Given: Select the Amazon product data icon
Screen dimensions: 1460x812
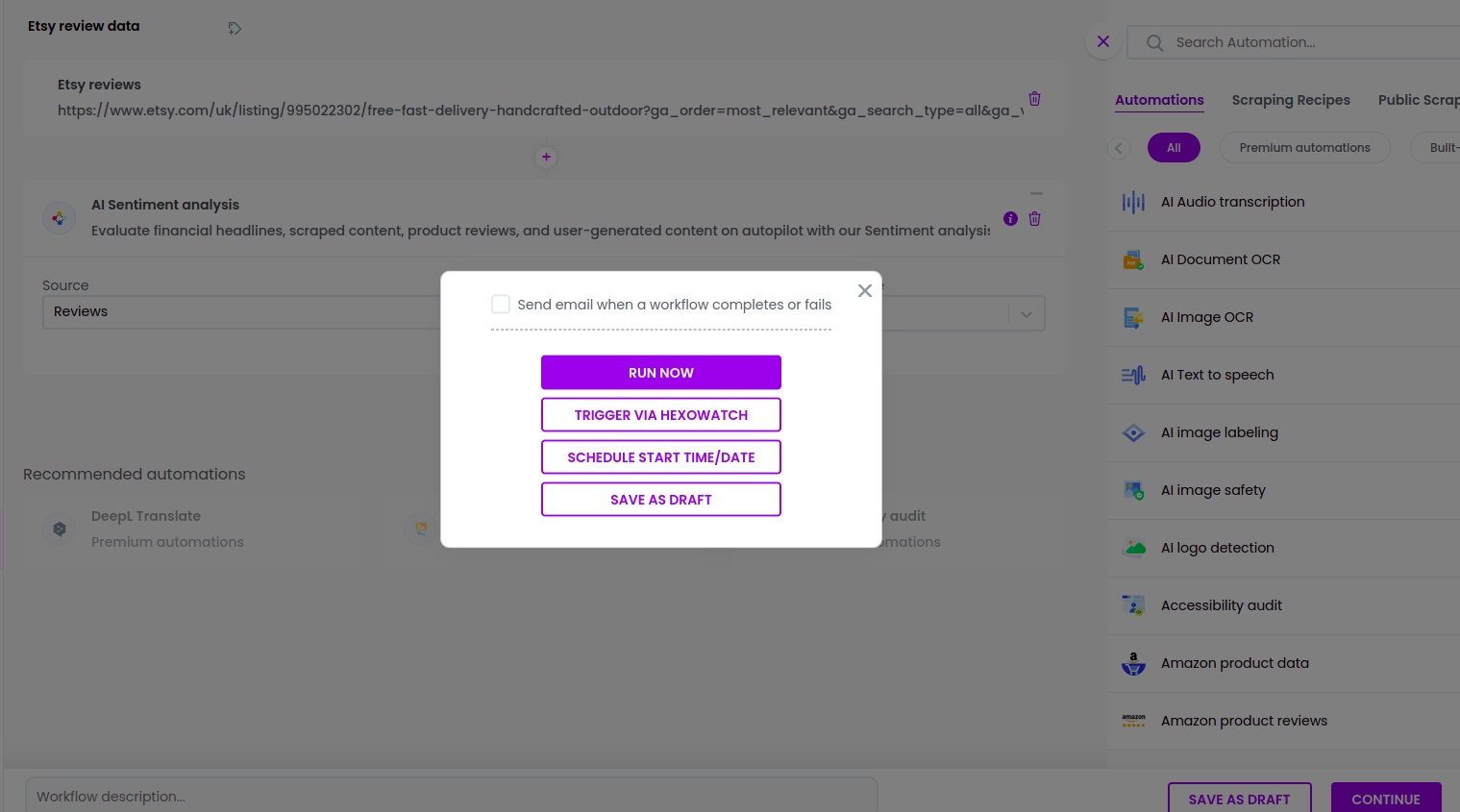Looking at the screenshot, I should pyautogui.click(x=1133, y=663).
